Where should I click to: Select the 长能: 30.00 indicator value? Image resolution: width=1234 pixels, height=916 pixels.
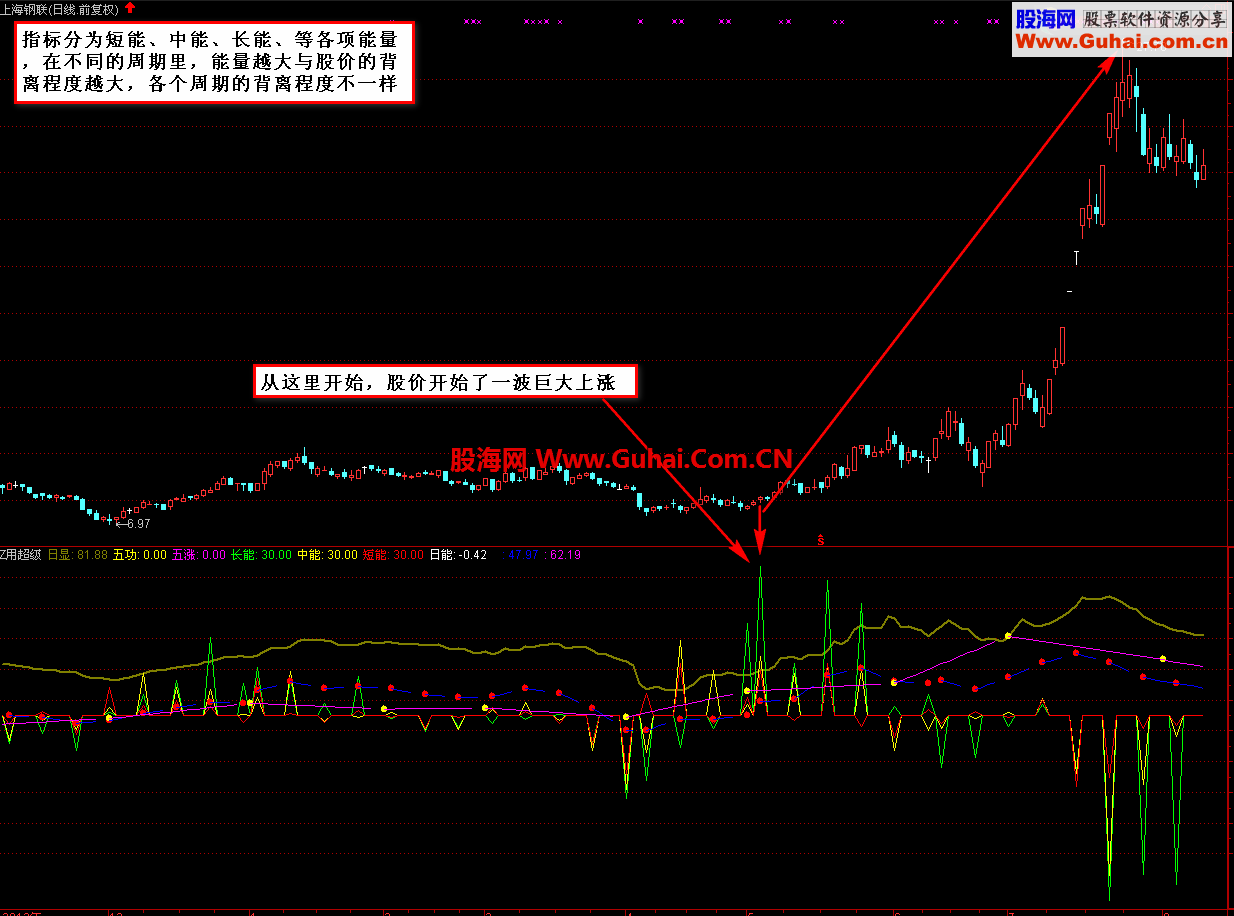click(x=261, y=554)
